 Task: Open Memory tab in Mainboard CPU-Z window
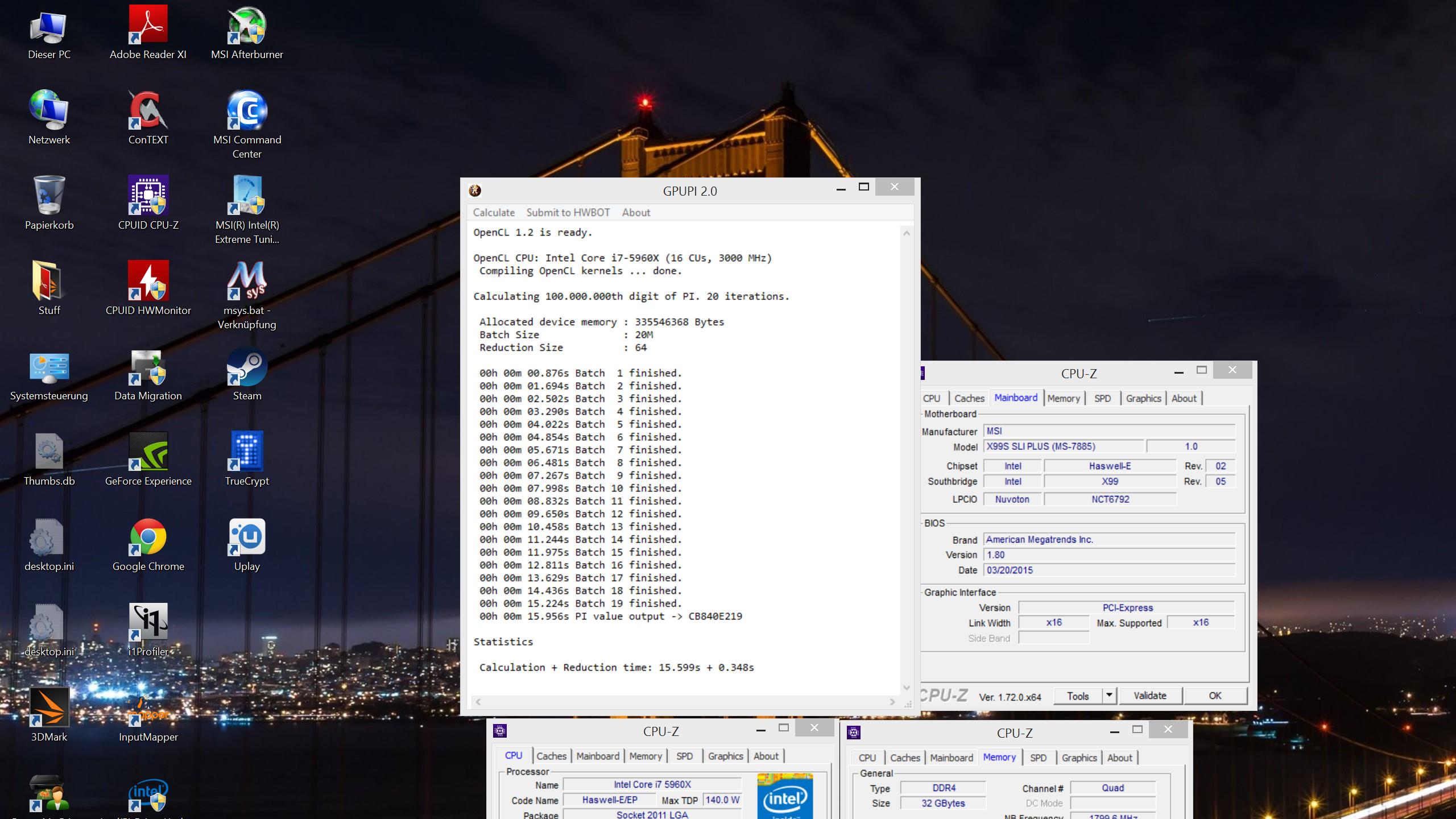pos(1064,398)
